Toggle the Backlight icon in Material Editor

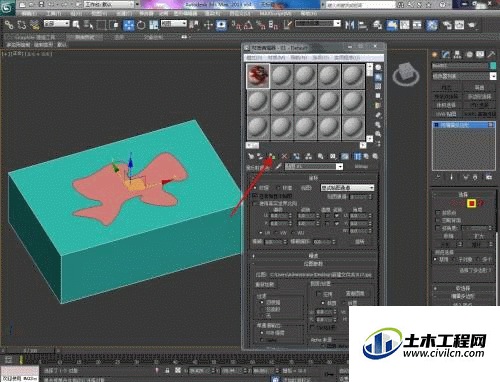(x=378, y=77)
